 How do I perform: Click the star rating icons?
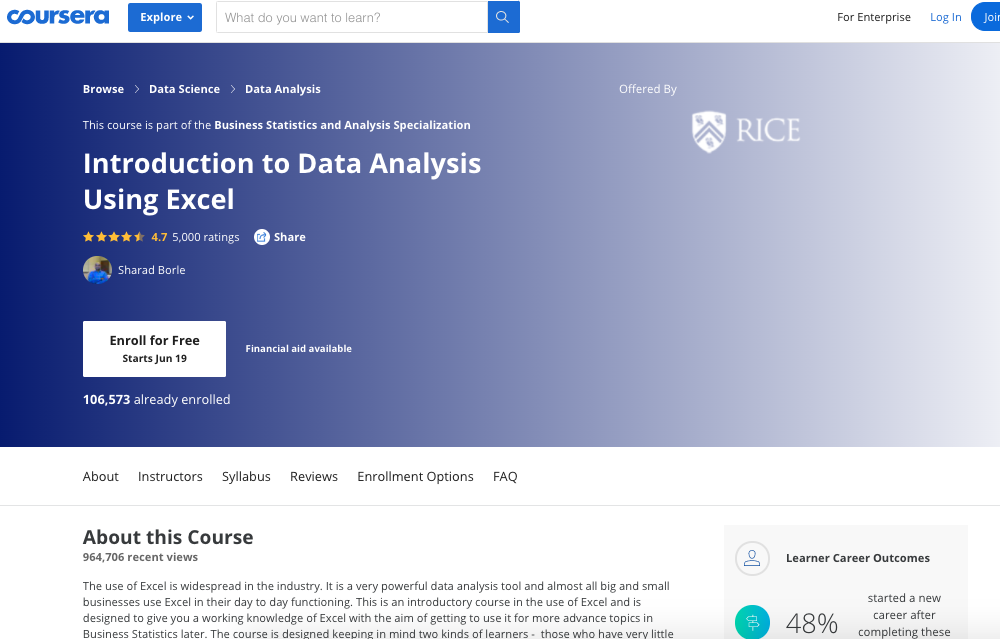point(114,237)
